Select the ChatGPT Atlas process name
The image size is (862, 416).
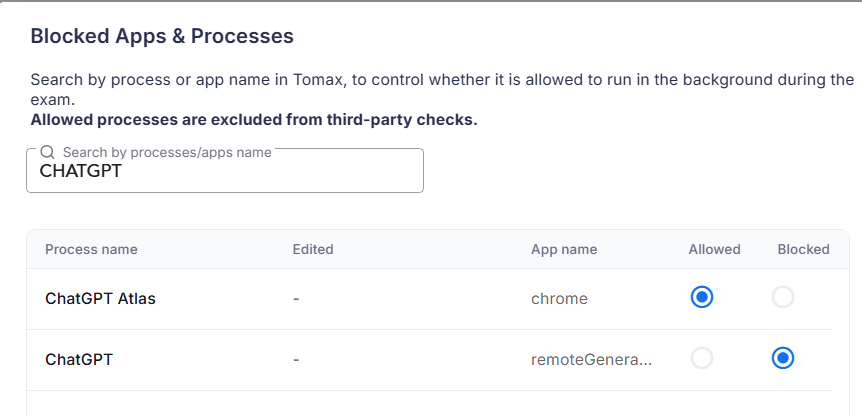[100, 298]
